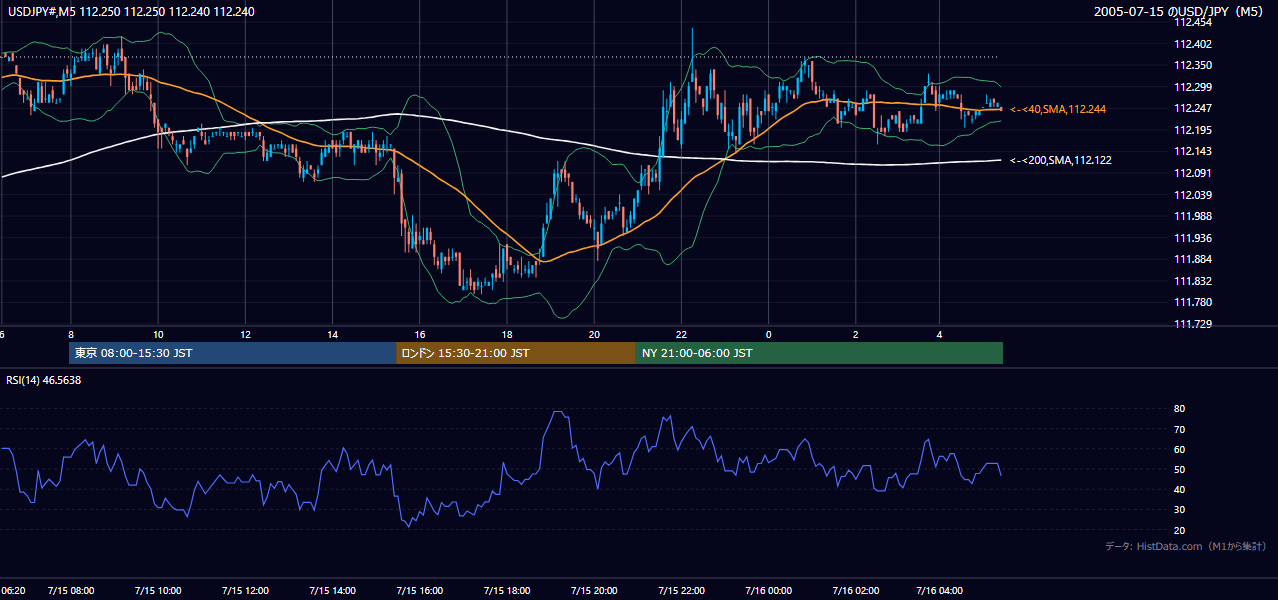
Task: Click the RSI(14) 46.5638 indicator label
Action: coord(43,380)
